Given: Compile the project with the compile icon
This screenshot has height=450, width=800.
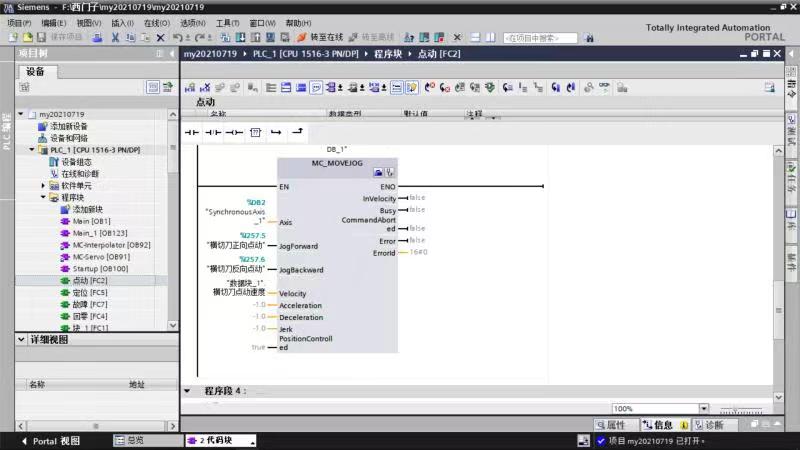Looking at the screenshot, I should [225, 37].
